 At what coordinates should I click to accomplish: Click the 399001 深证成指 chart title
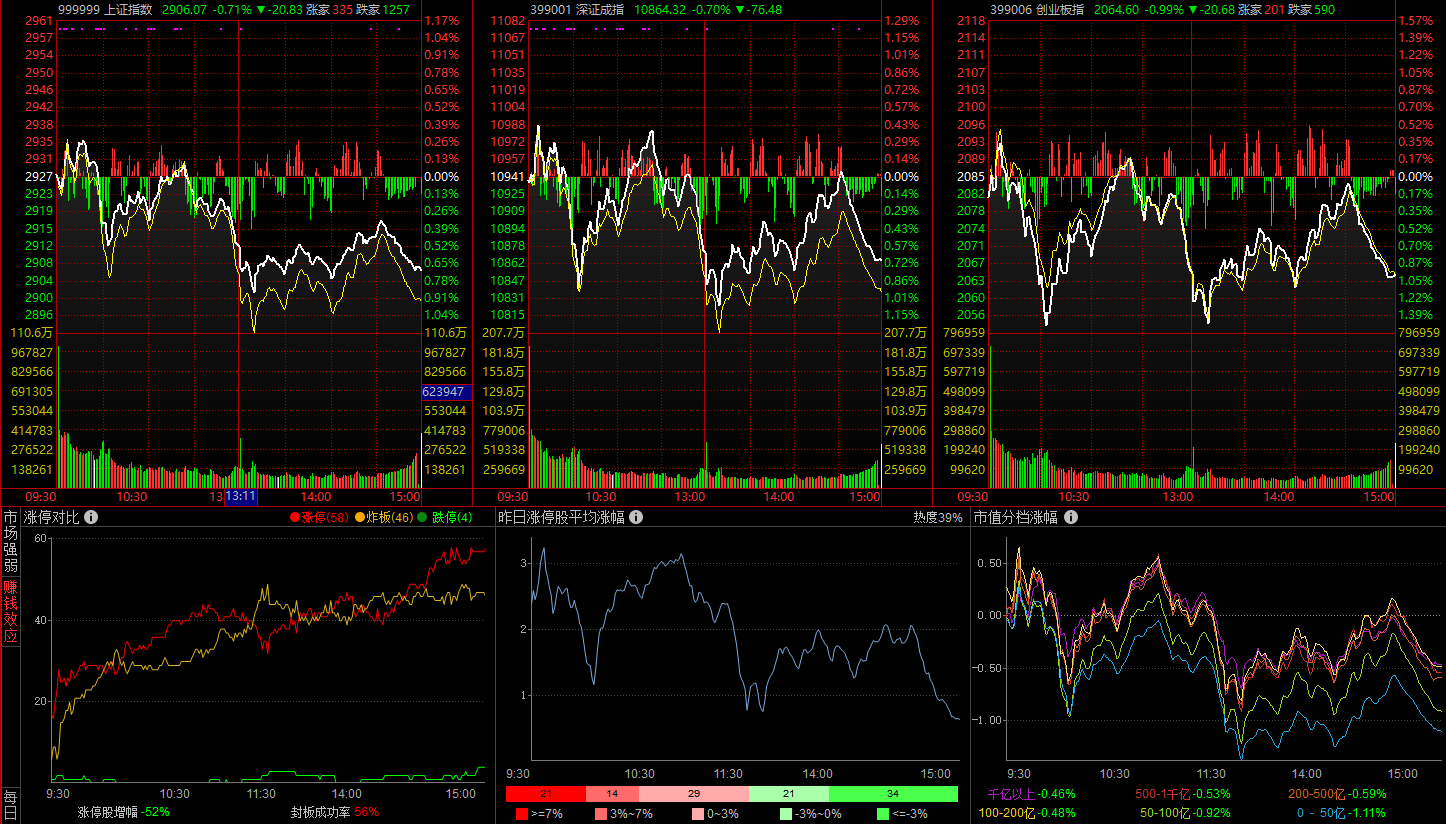[x=578, y=9]
